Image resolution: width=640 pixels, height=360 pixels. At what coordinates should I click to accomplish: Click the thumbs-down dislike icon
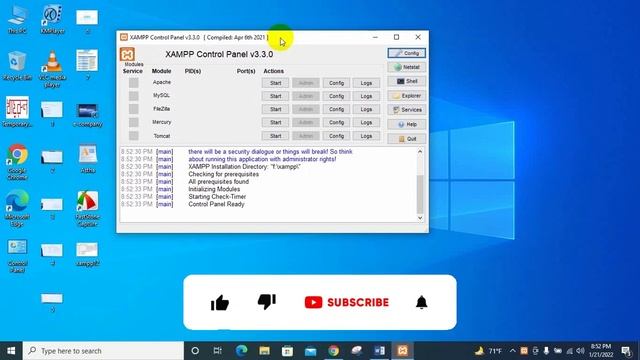pos(267,302)
